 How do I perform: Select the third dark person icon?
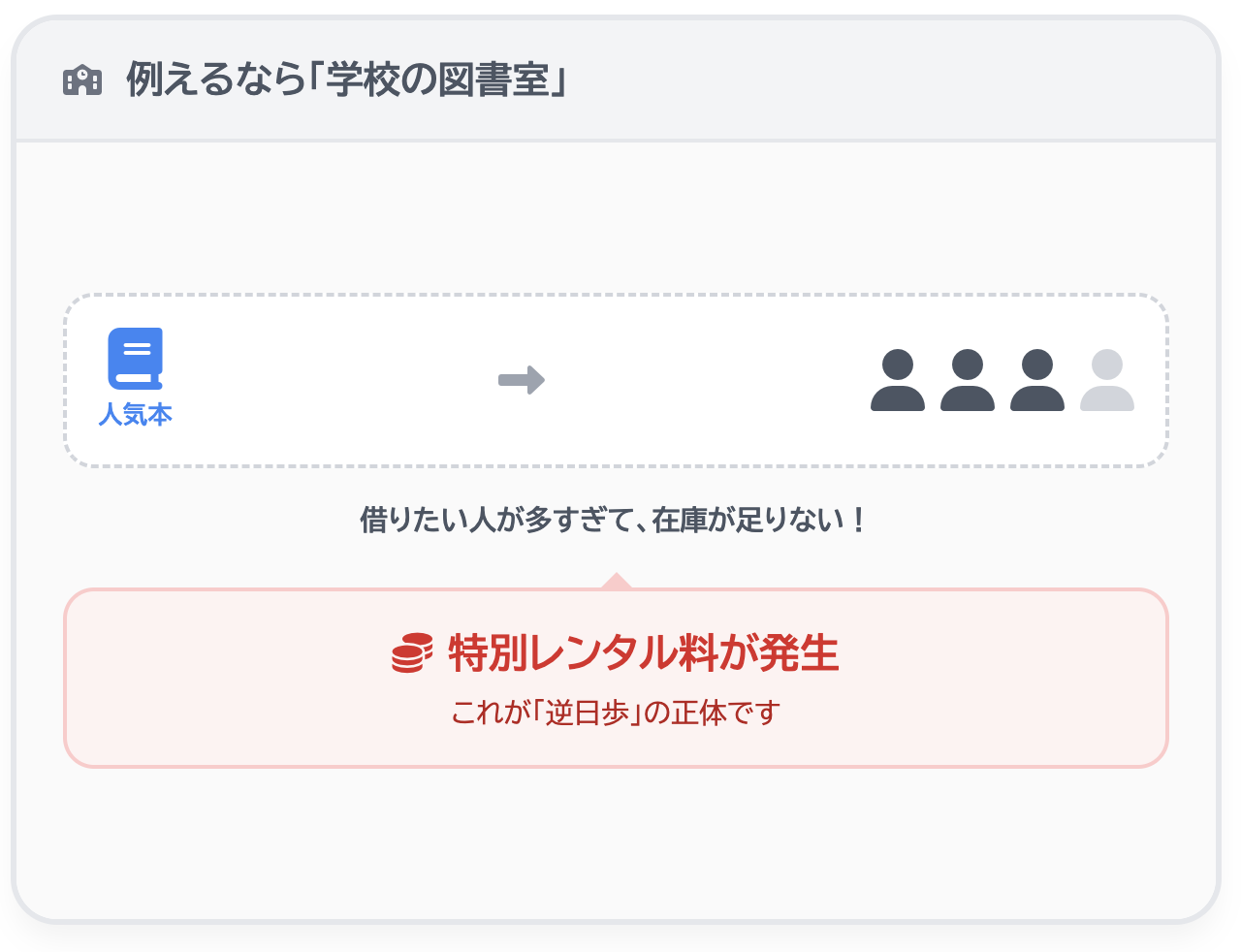tap(1037, 380)
